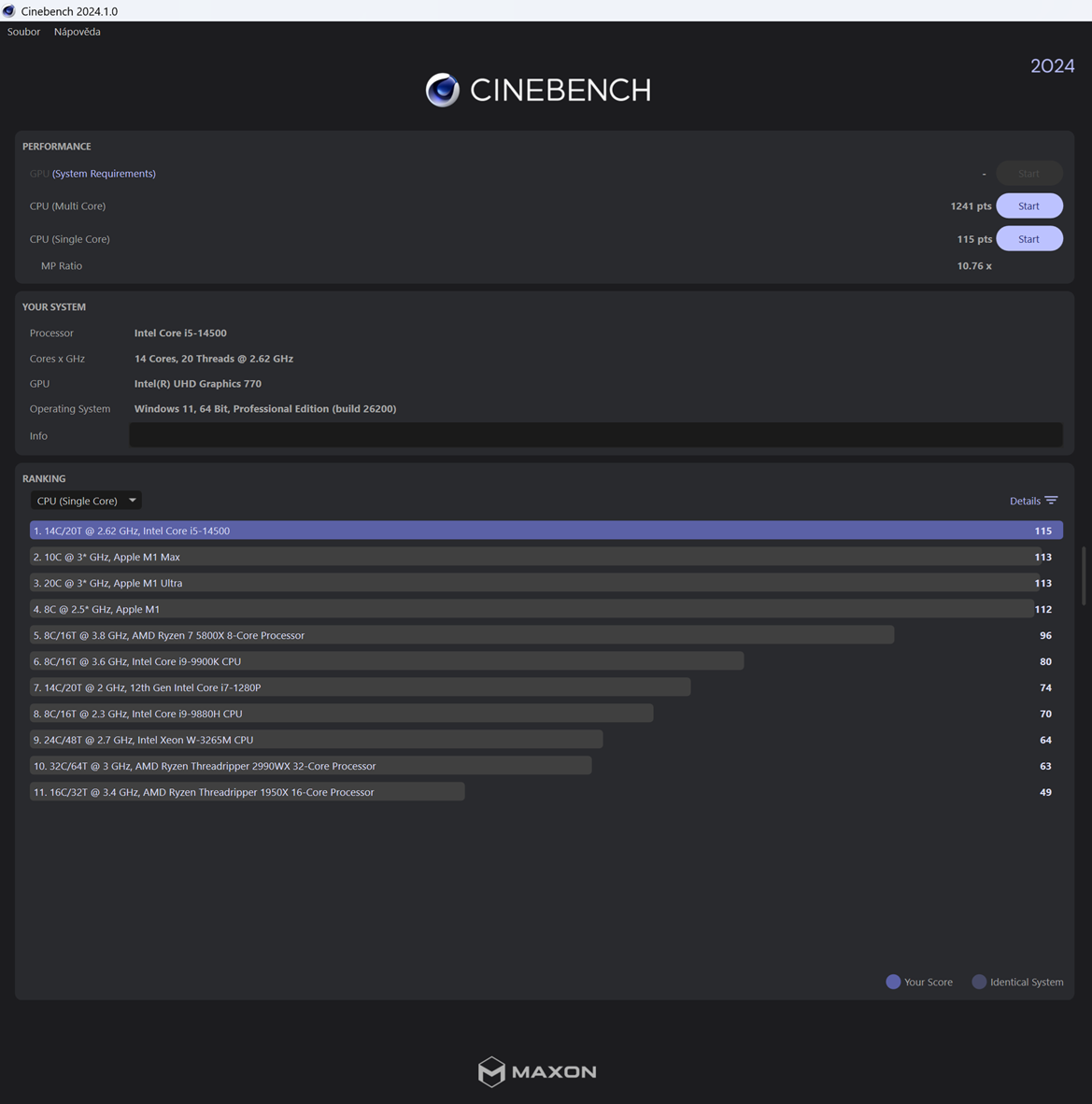1092x1104 pixels.
Task: Click the disabled GPU Start button
Action: (1028, 173)
